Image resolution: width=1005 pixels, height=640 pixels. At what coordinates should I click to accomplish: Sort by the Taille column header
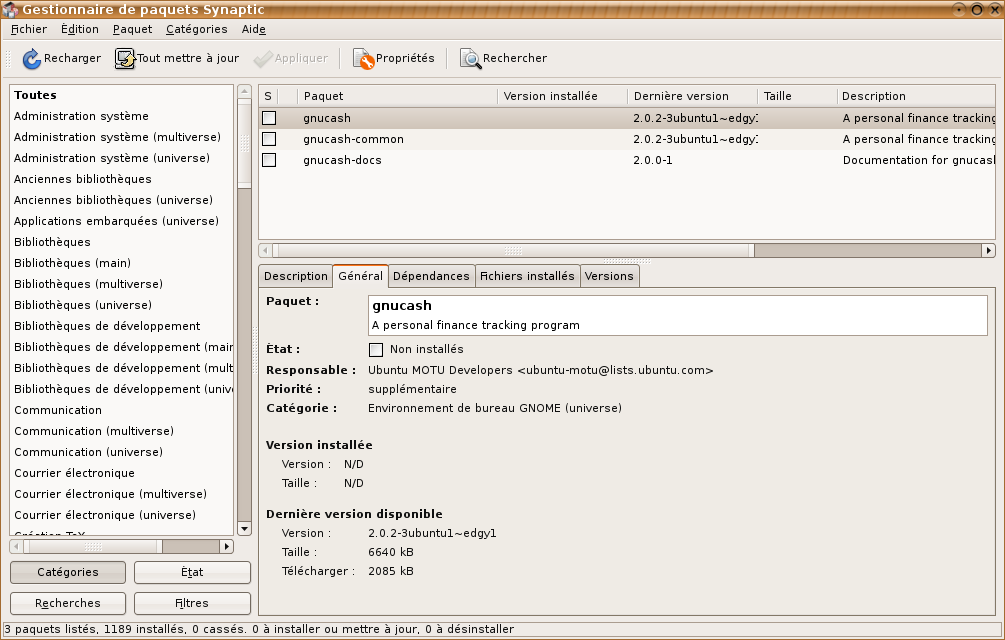[x=797, y=96]
